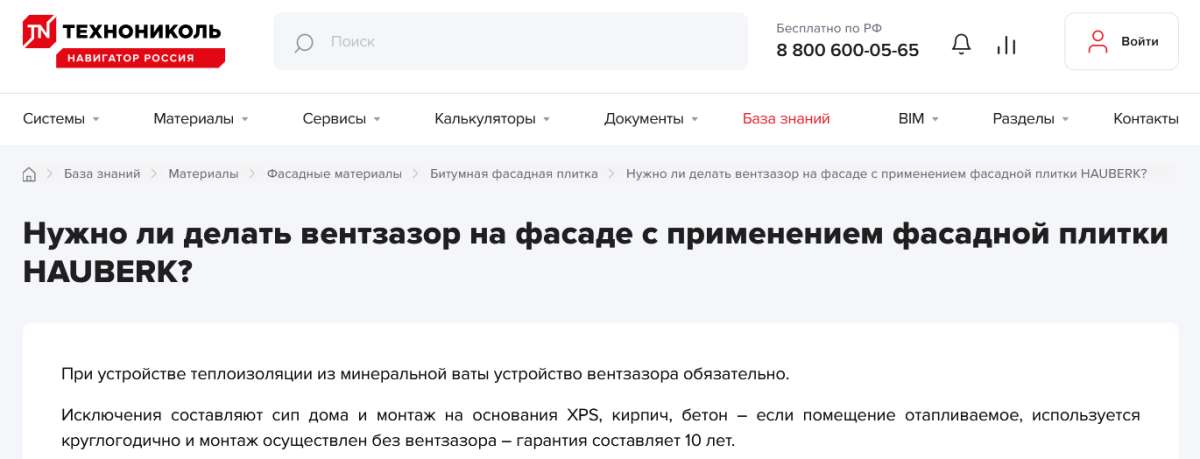Open the comparison bars icon

[x=1006, y=43]
